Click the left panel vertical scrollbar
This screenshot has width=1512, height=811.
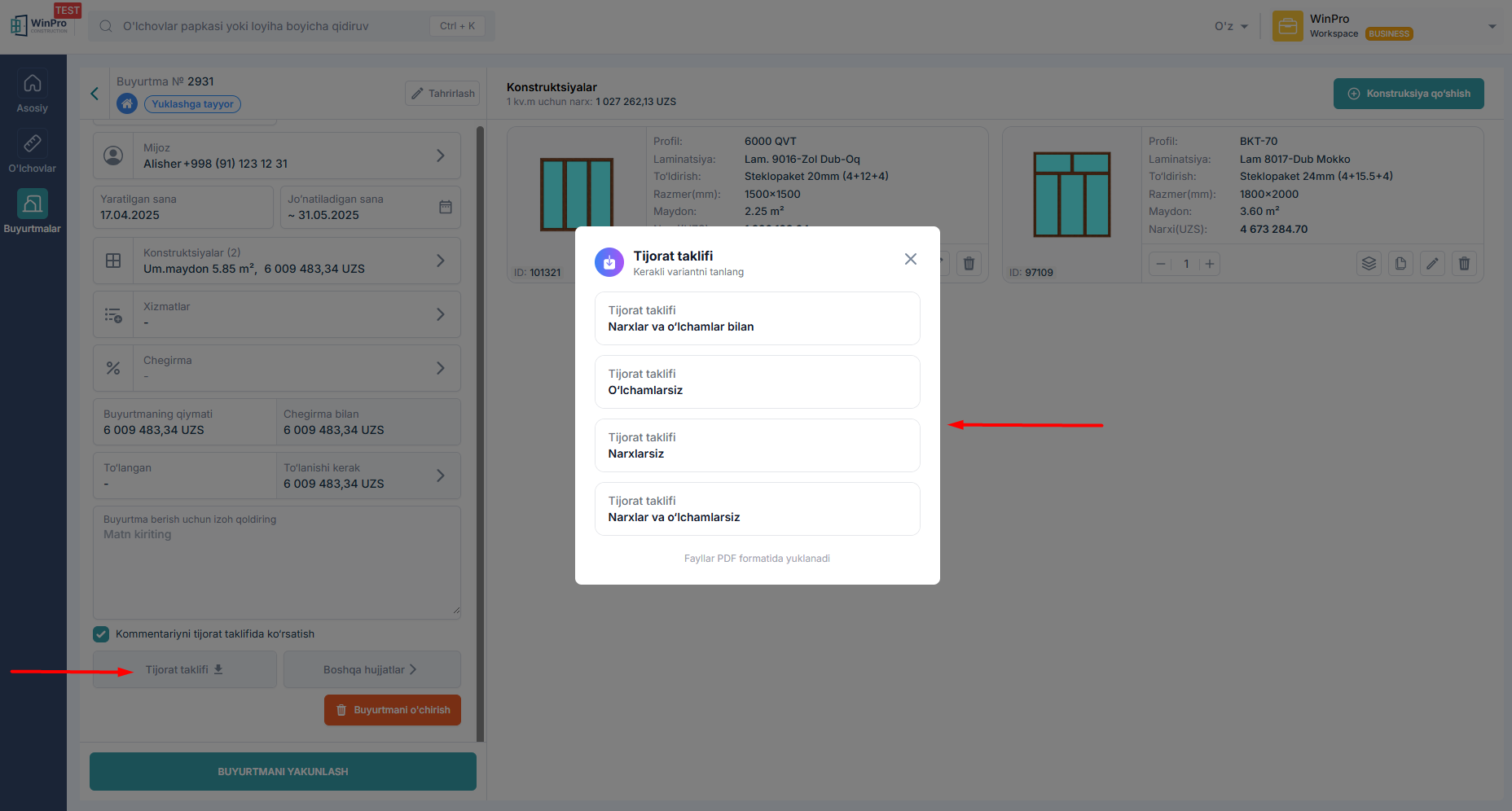click(x=480, y=433)
